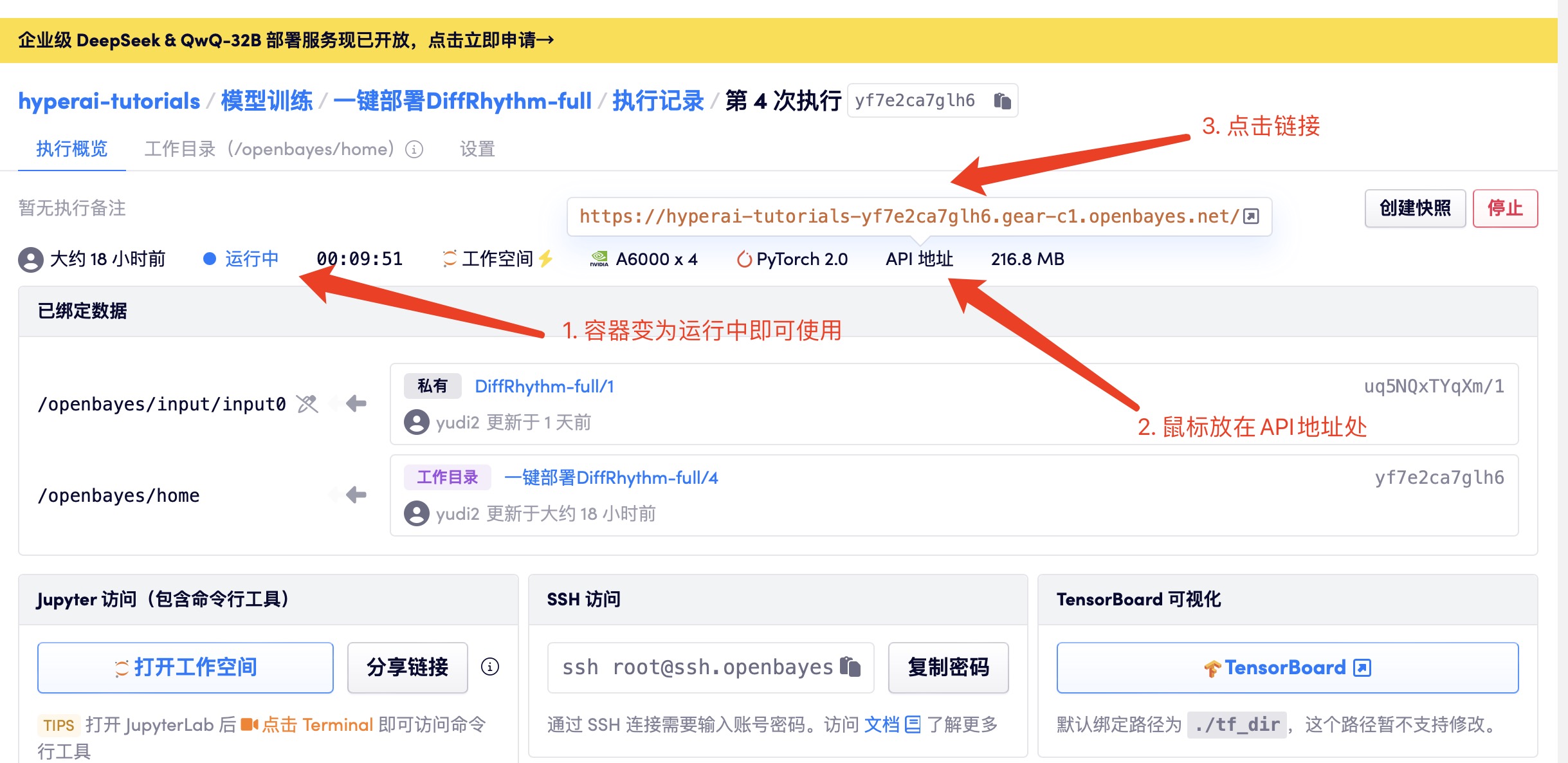
Task: Click external link icon after API URL
Action: click(1251, 216)
